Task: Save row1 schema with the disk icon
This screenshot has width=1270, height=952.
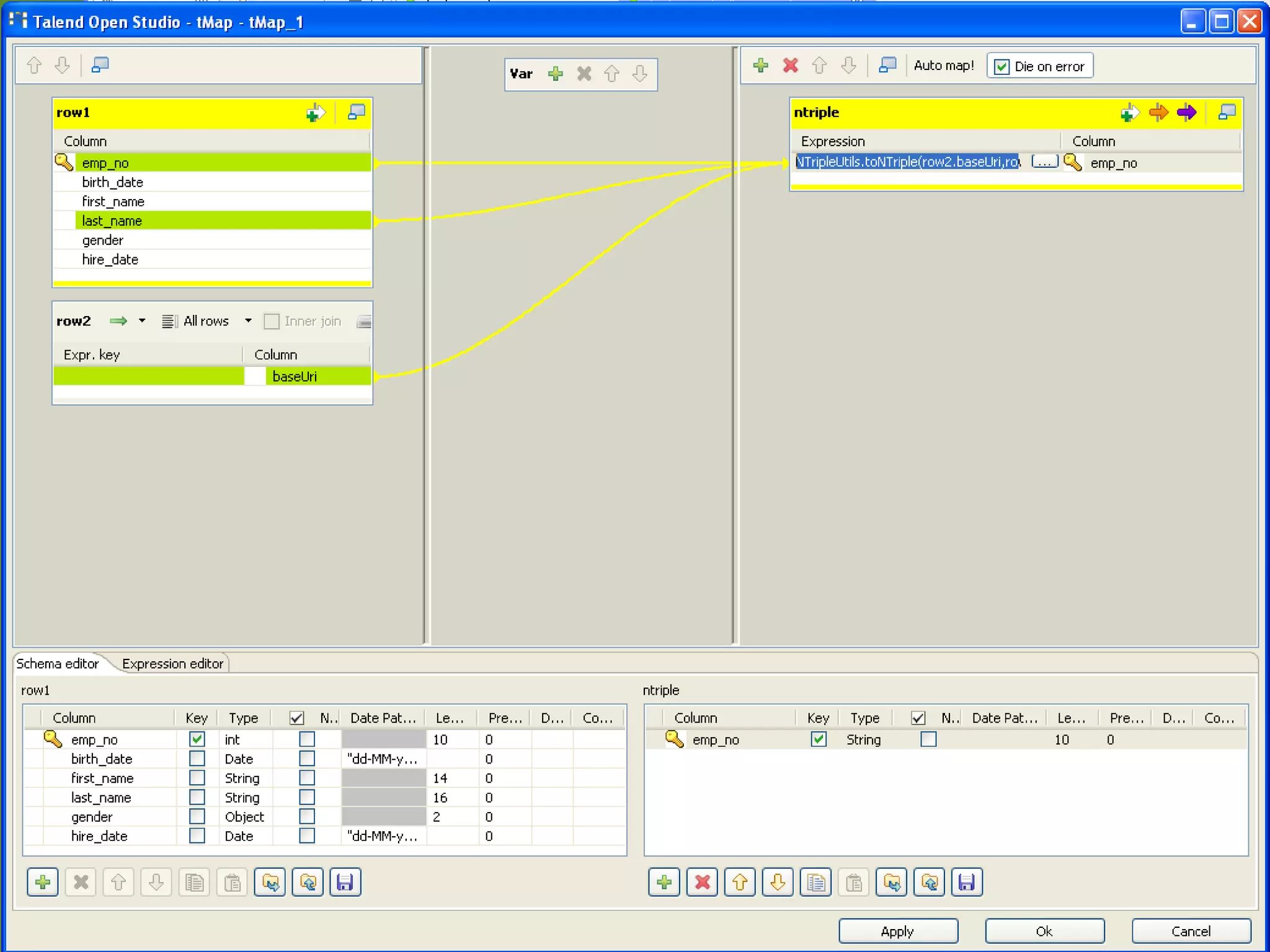Action: pyautogui.click(x=345, y=882)
